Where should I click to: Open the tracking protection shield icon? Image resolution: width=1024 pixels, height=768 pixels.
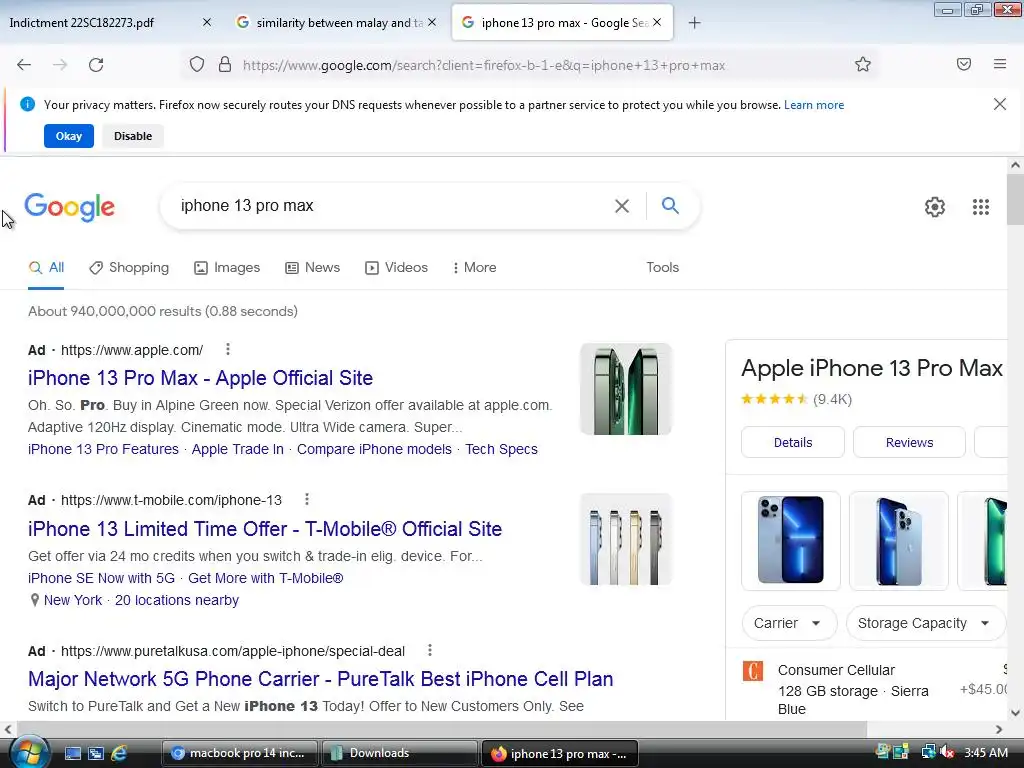point(197,65)
